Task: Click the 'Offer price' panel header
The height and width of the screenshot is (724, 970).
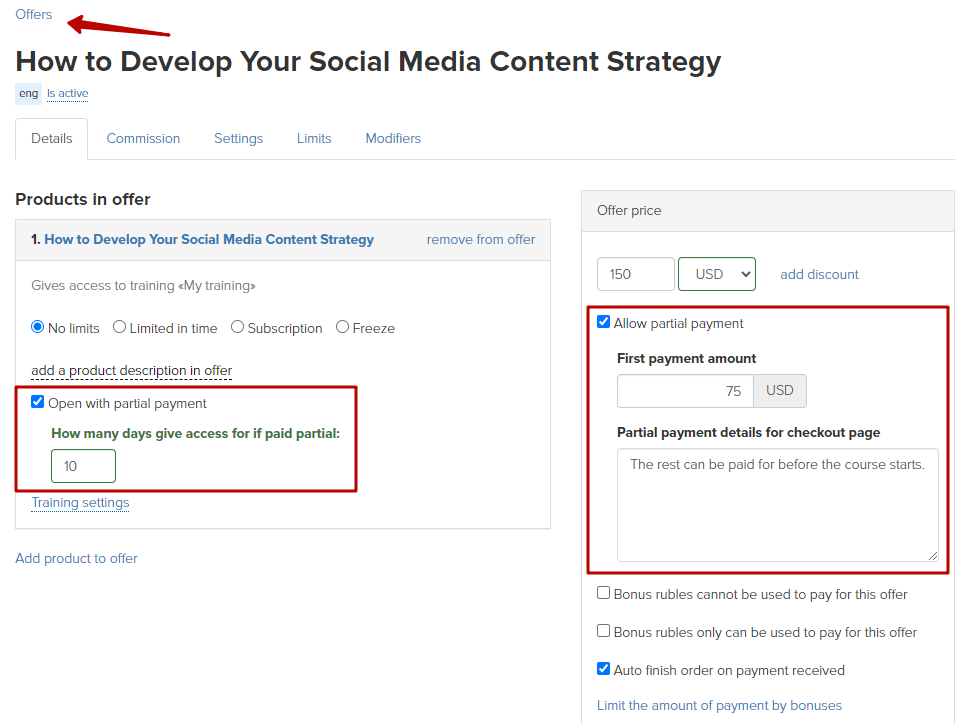Action: [768, 211]
